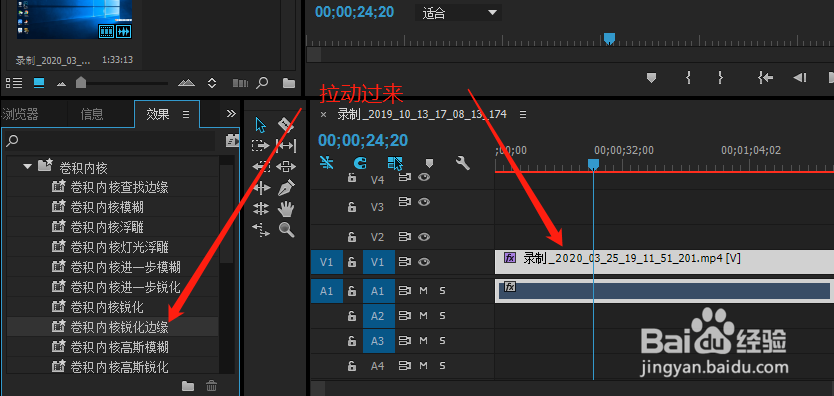Screen dimensions: 834x396
Task: Toggle linked selection in timeline
Action: (x=395, y=163)
